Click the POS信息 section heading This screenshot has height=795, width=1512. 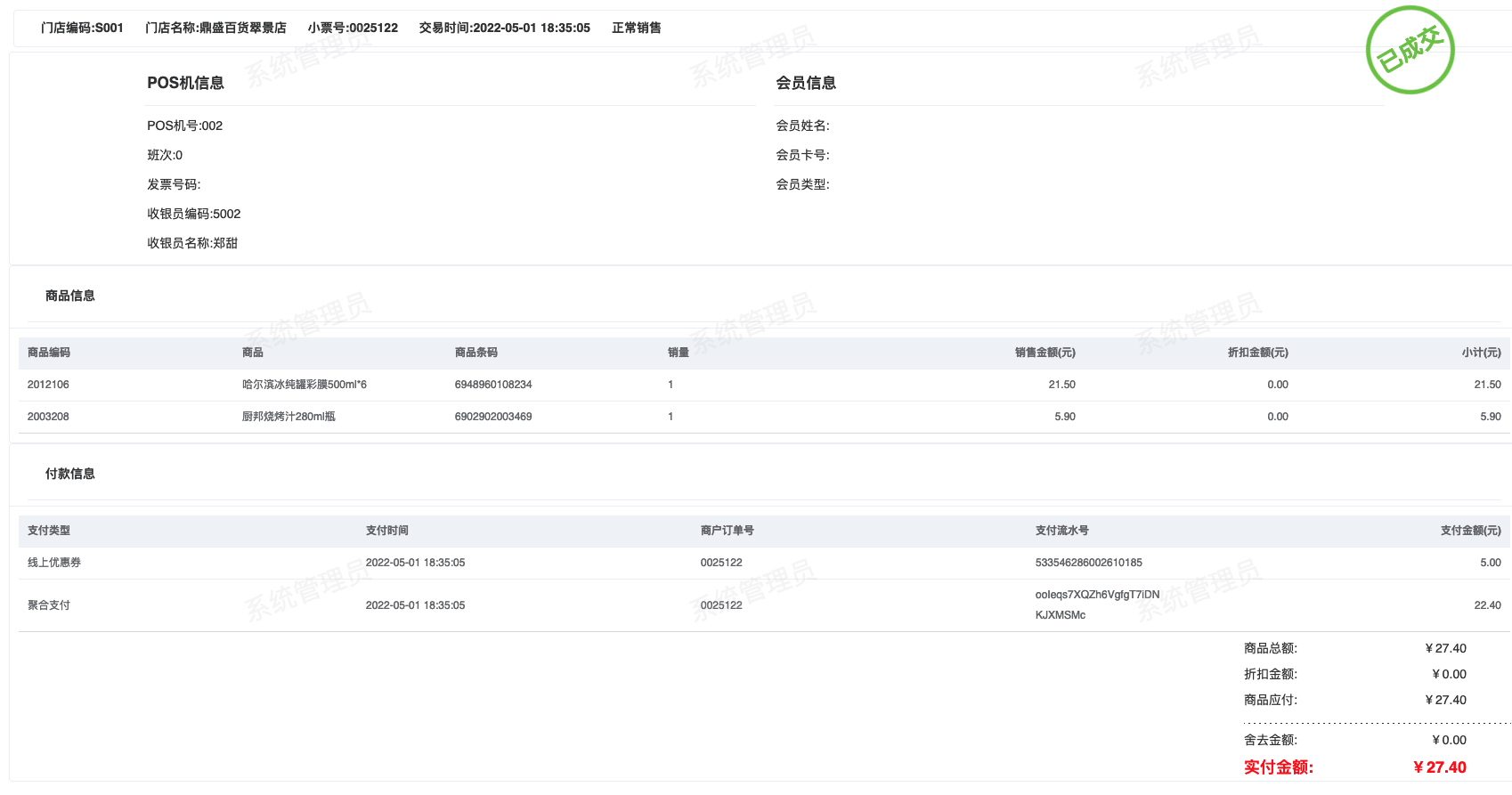(x=185, y=83)
